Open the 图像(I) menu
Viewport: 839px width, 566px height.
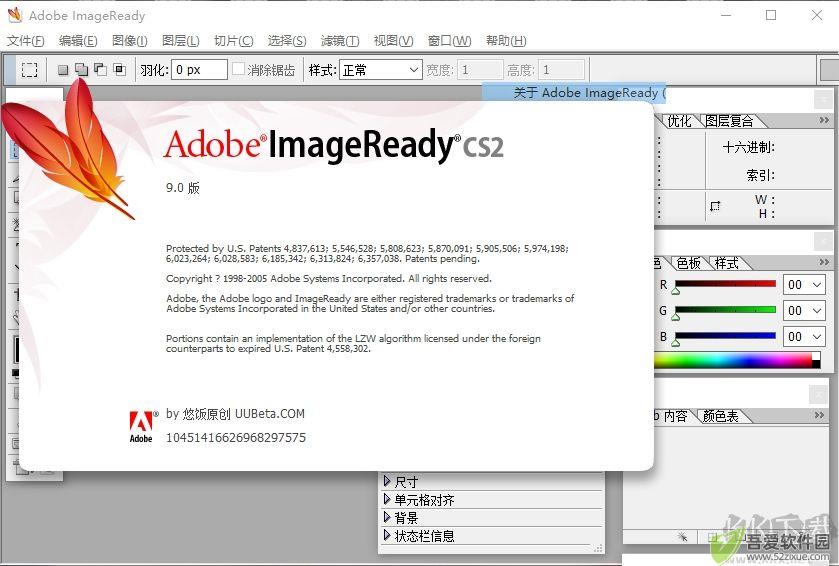pyautogui.click(x=129, y=41)
